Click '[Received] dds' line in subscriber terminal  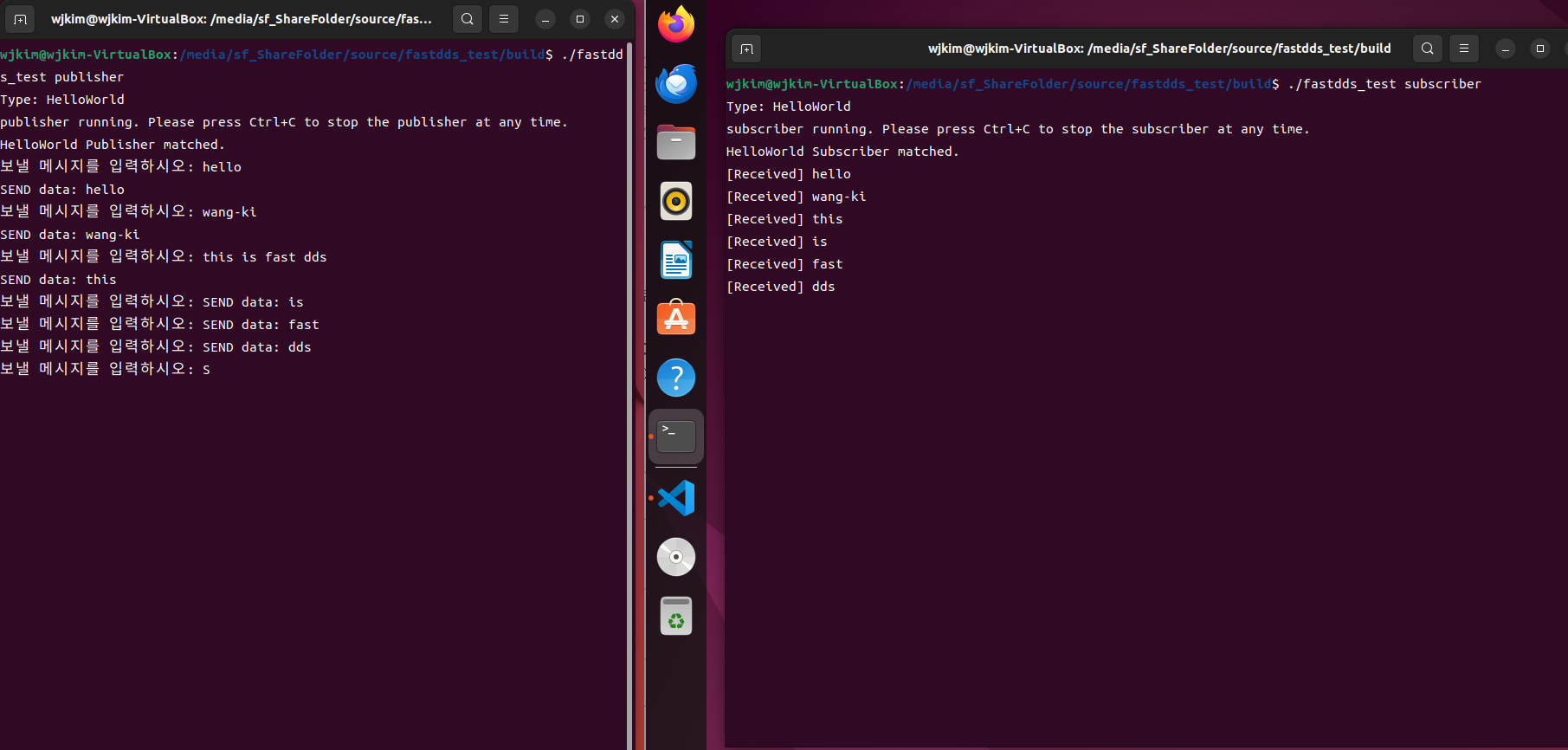click(x=781, y=287)
